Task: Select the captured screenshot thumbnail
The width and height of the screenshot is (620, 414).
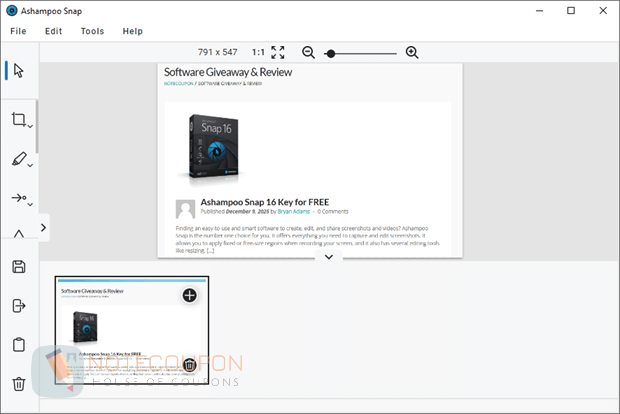Action: click(x=132, y=330)
